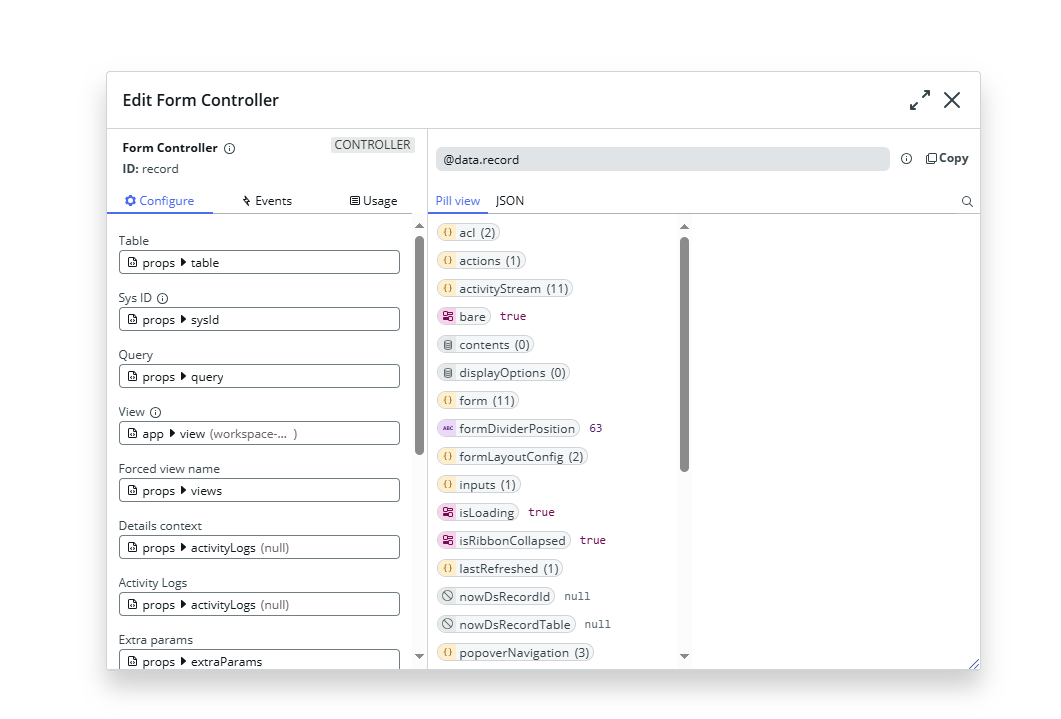This screenshot has height=719, width=1061.
Task: Copy the data record path
Action: 947,158
